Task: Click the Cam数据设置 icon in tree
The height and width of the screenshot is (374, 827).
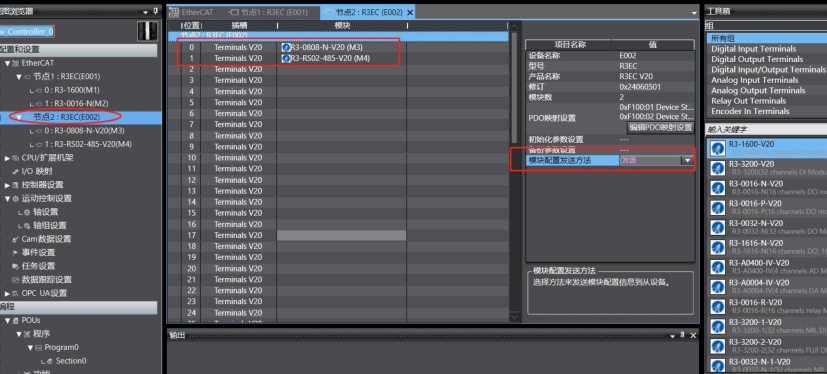Action: pos(16,239)
